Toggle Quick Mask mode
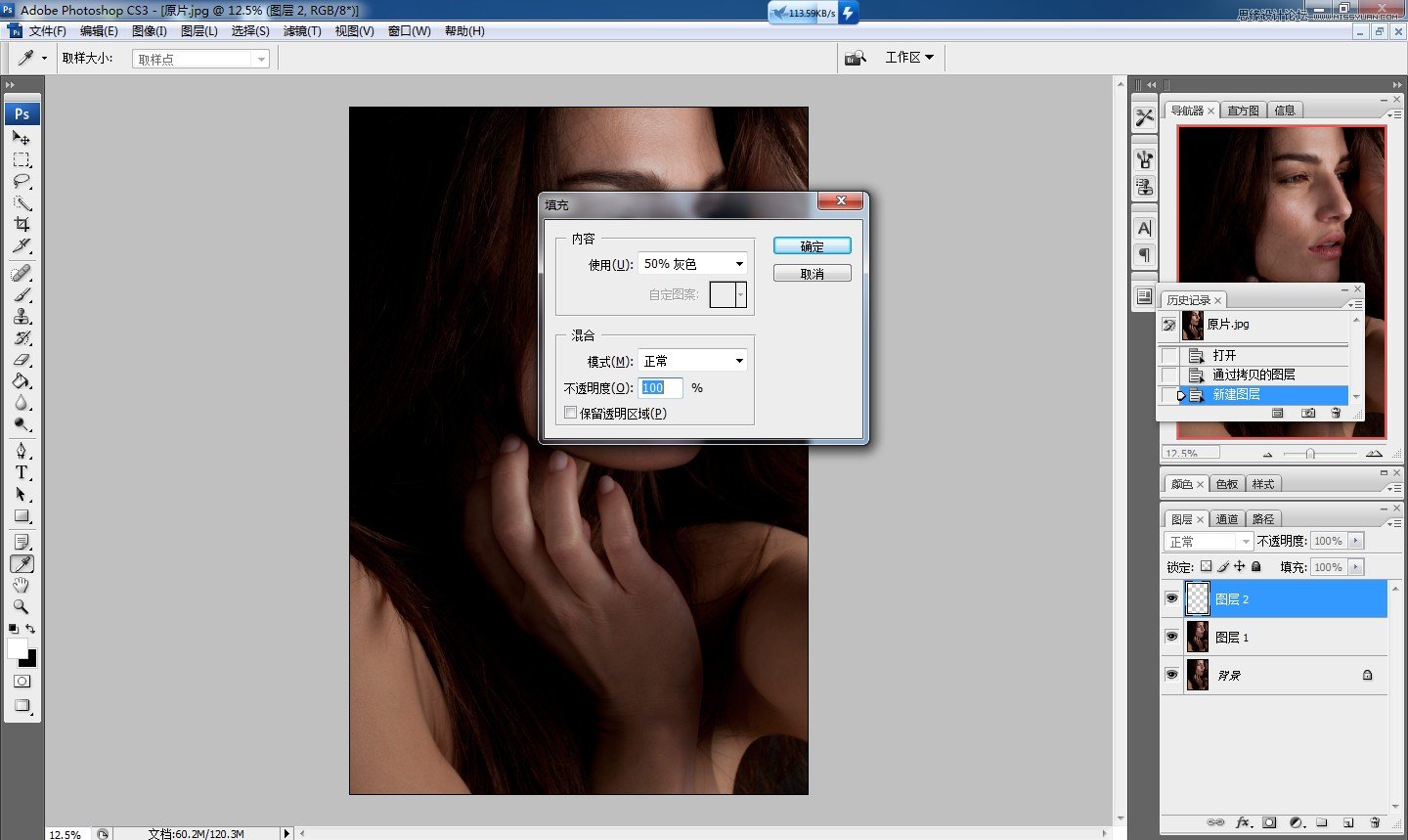This screenshot has height=840, width=1408. 22,681
